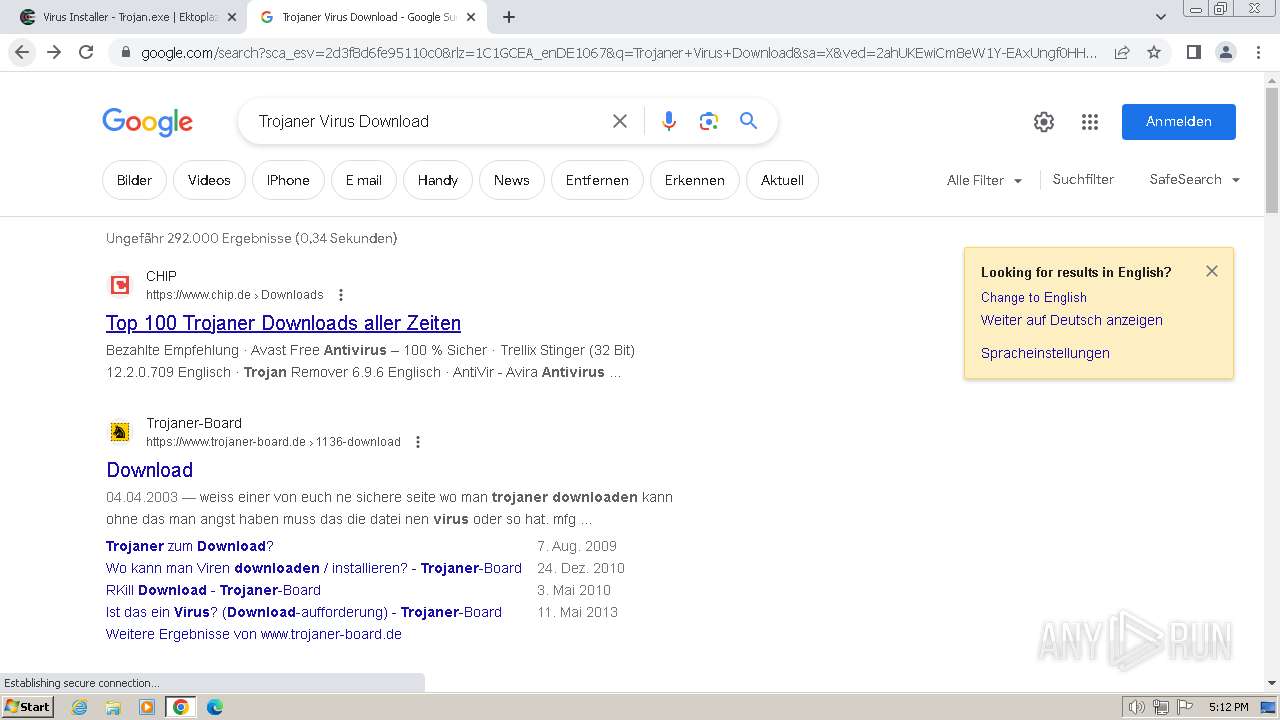This screenshot has height=720, width=1280.
Task: Bookmark this page with the star icon
Action: click(x=1154, y=52)
